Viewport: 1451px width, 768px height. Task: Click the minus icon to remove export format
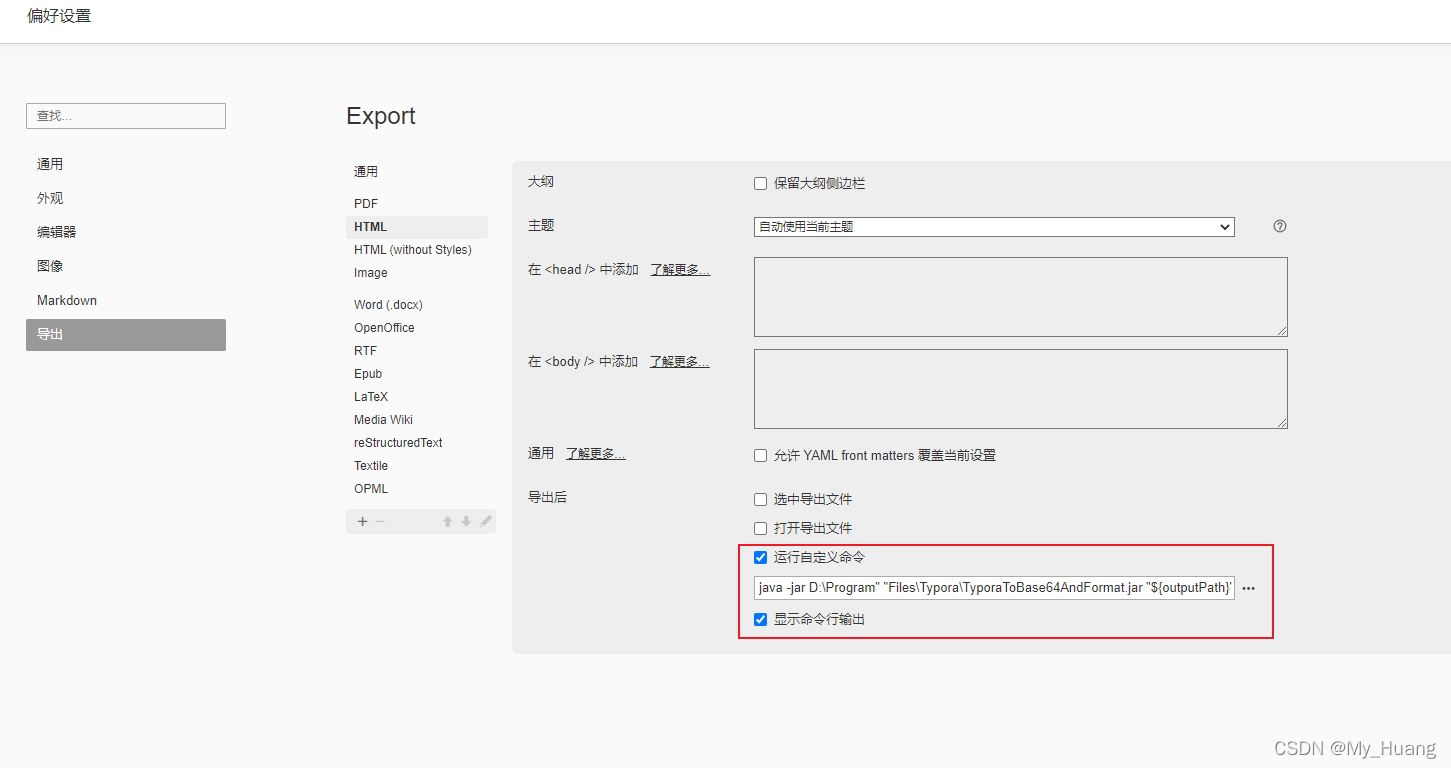[x=378, y=521]
